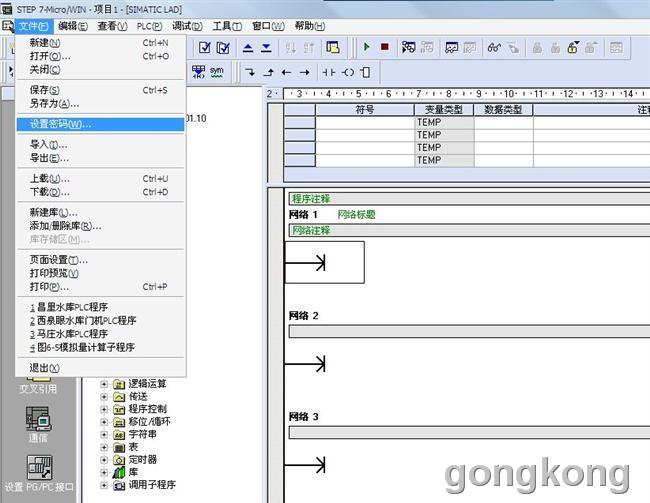The image size is (650, 503).
Task: Click the 网络标题 title of network 1
Action: click(x=356, y=214)
